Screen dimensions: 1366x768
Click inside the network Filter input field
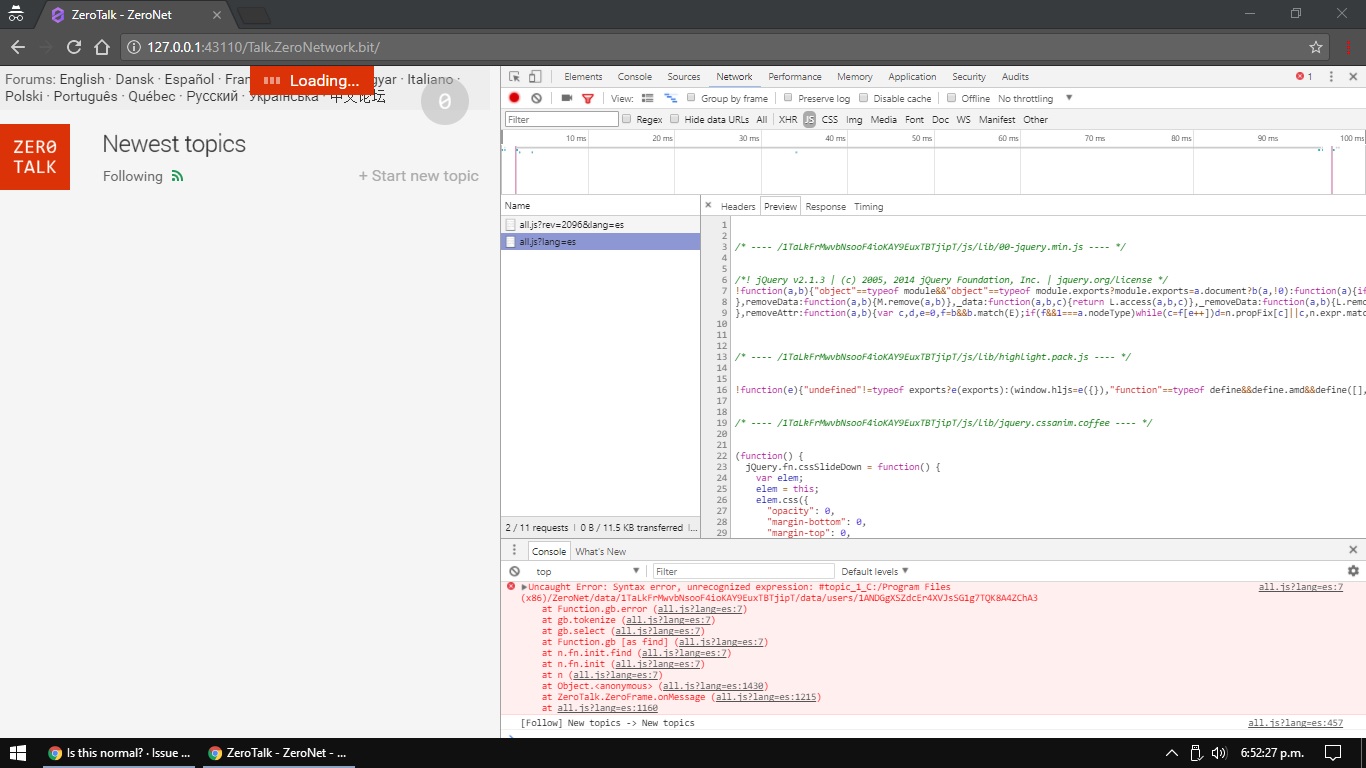coord(560,119)
